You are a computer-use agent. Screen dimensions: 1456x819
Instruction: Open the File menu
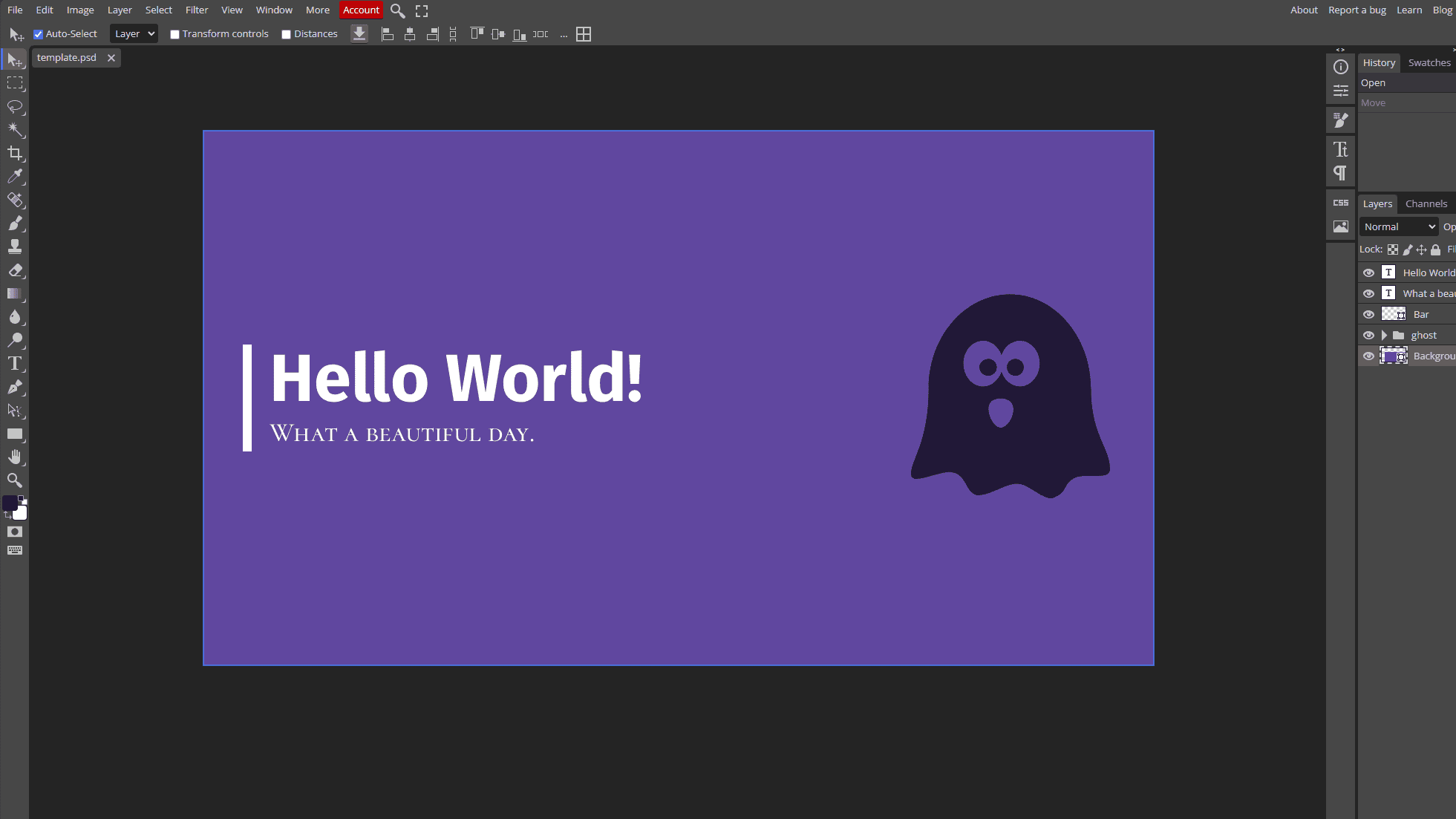[15, 10]
